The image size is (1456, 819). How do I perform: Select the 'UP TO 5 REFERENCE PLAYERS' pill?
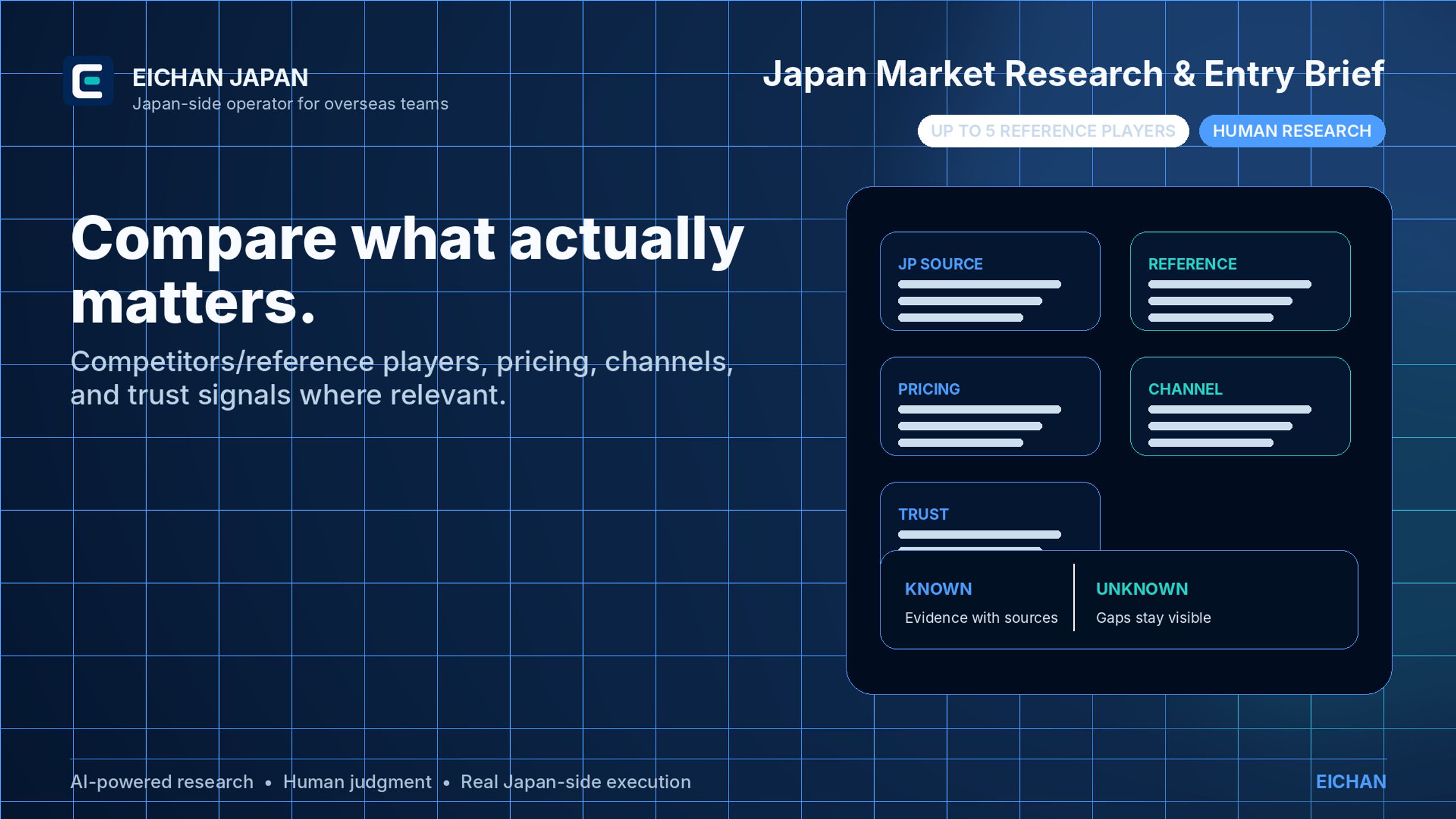(1053, 131)
